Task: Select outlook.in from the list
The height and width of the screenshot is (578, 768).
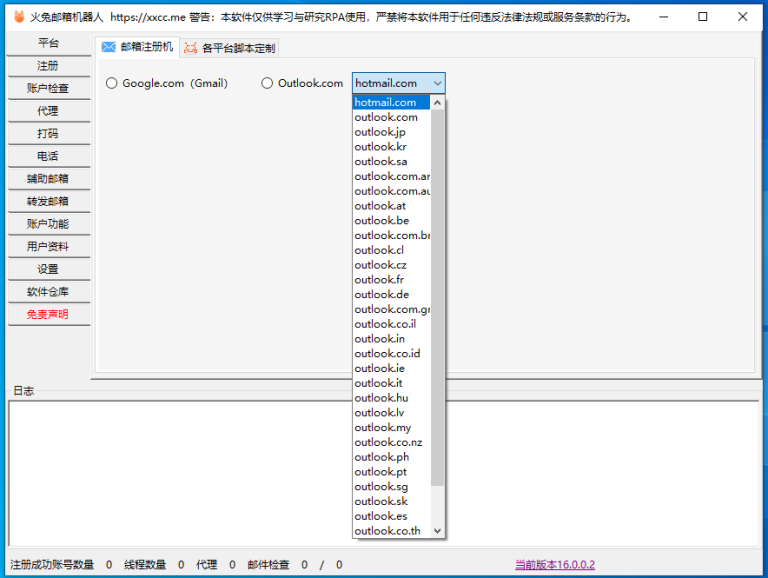Action: point(391,338)
